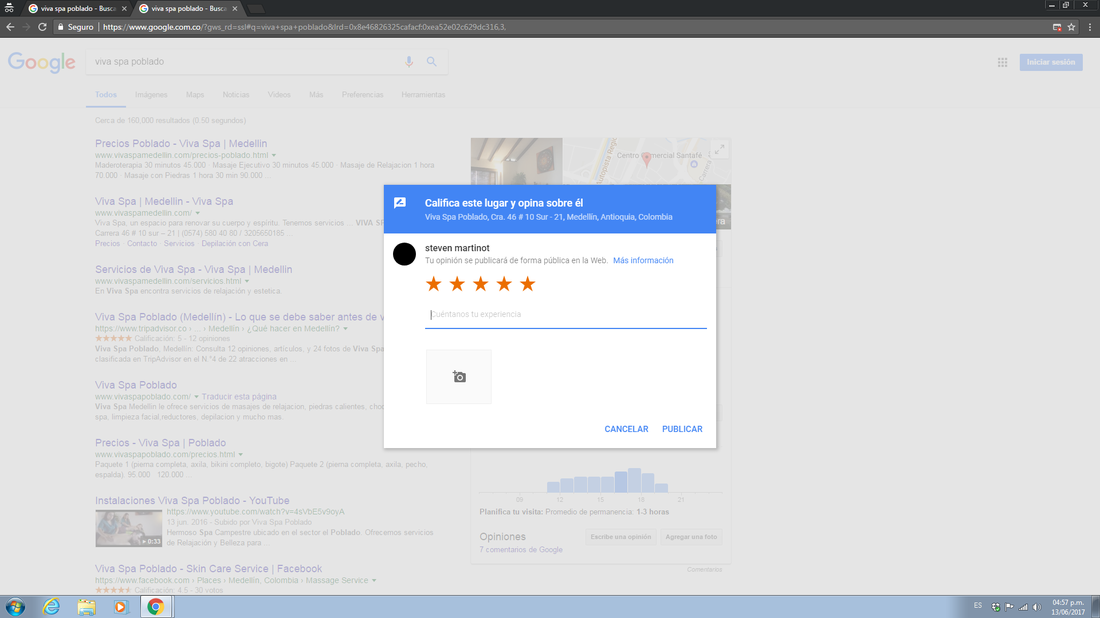Click the 'Escribe una opinión' button
1100x618 pixels.
coord(621,537)
